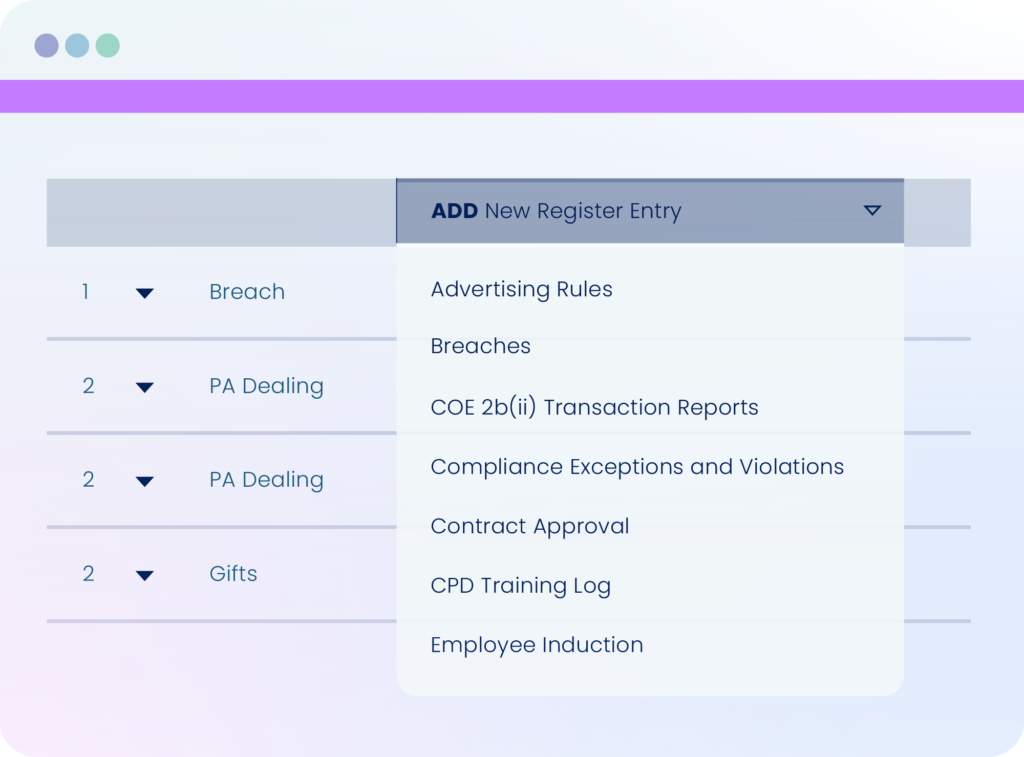Viewport: 1024px width, 757px height.
Task: Open the second PA Dealing register
Action: click(266, 480)
